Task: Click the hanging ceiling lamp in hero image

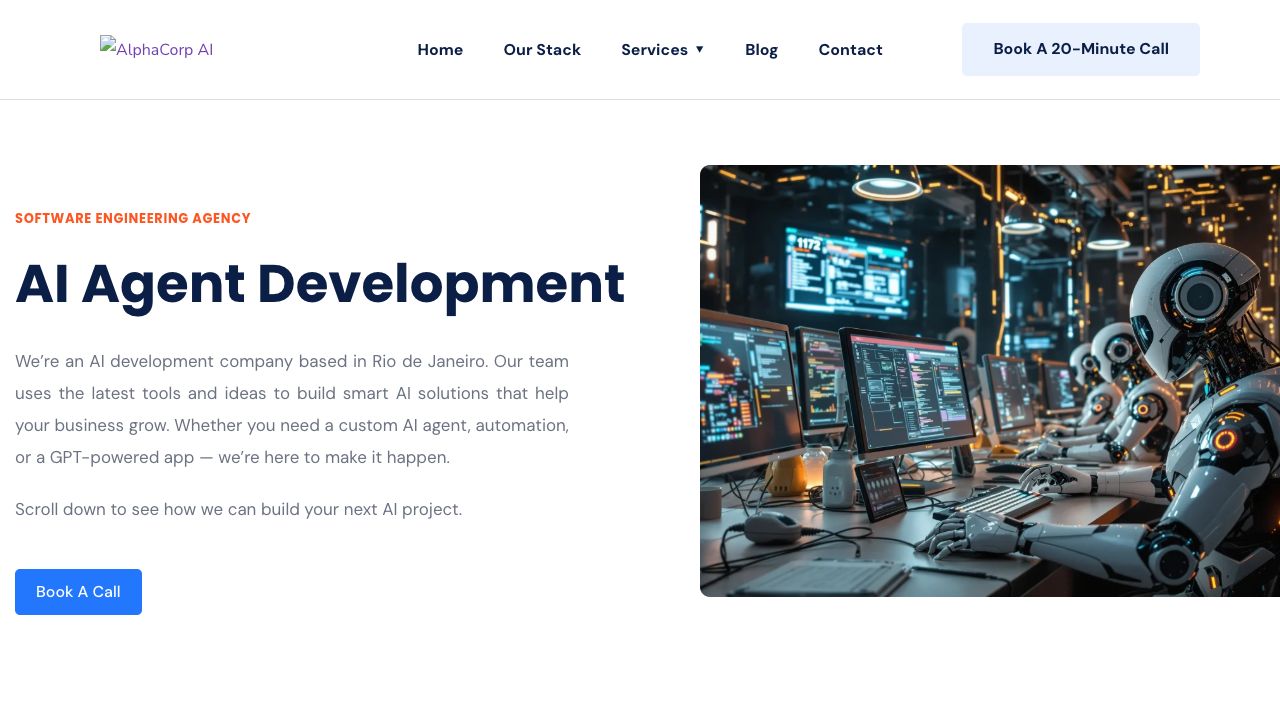Action: 886,185
